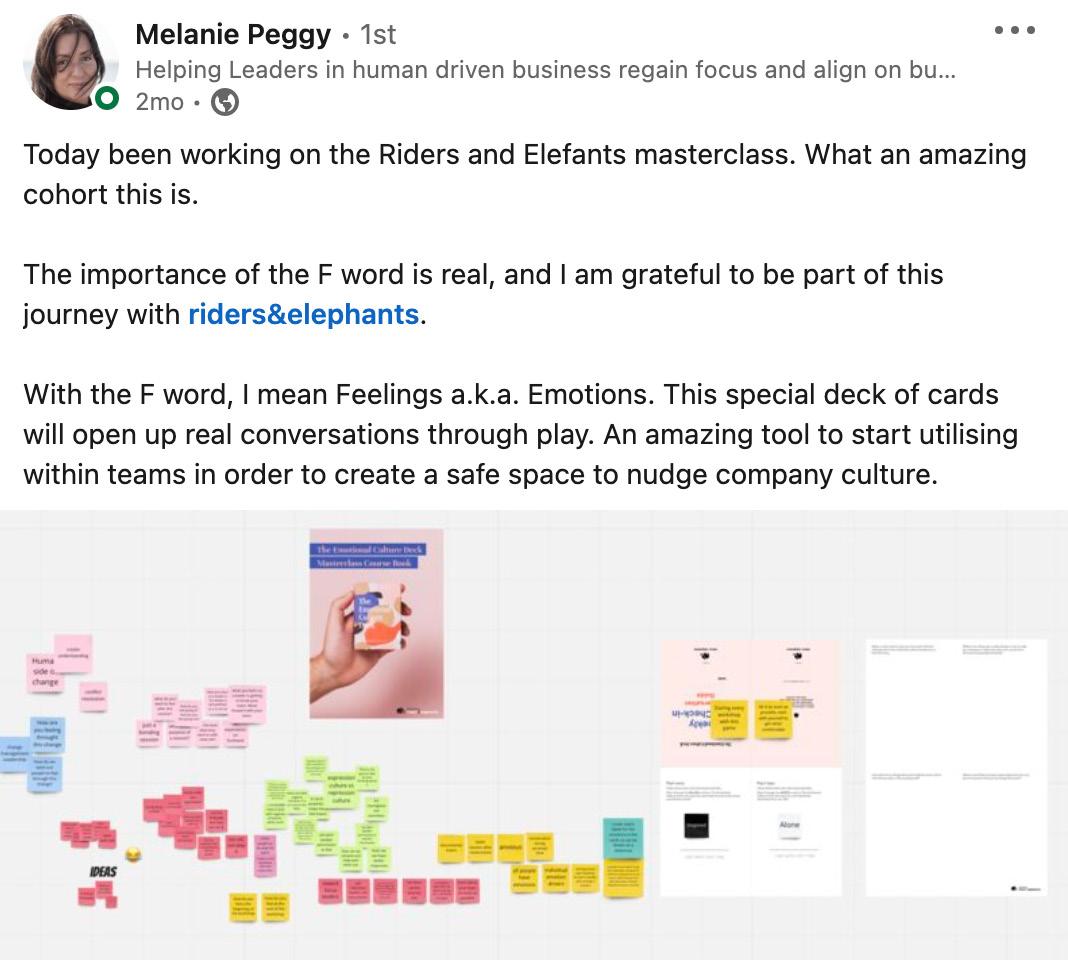This screenshot has height=972, width=1068.
Task: Click the "2mo" post timestamp
Action: pos(159,102)
